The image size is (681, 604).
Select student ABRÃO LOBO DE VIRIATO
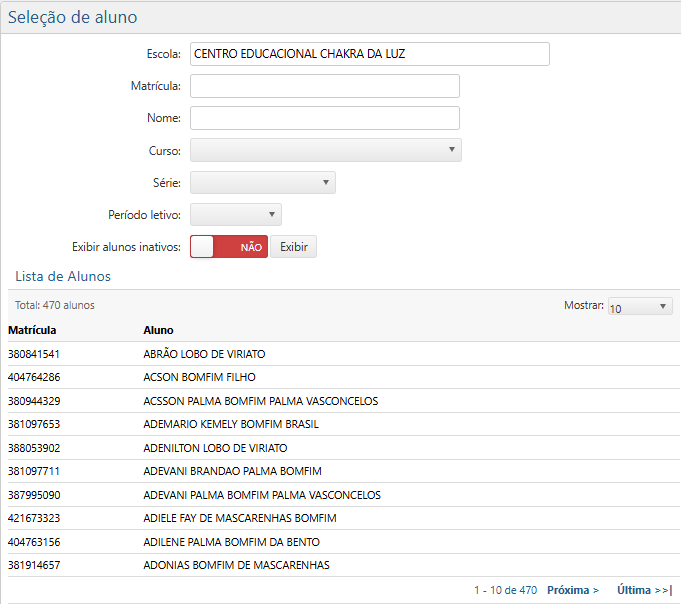pyautogui.click(x=204, y=354)
